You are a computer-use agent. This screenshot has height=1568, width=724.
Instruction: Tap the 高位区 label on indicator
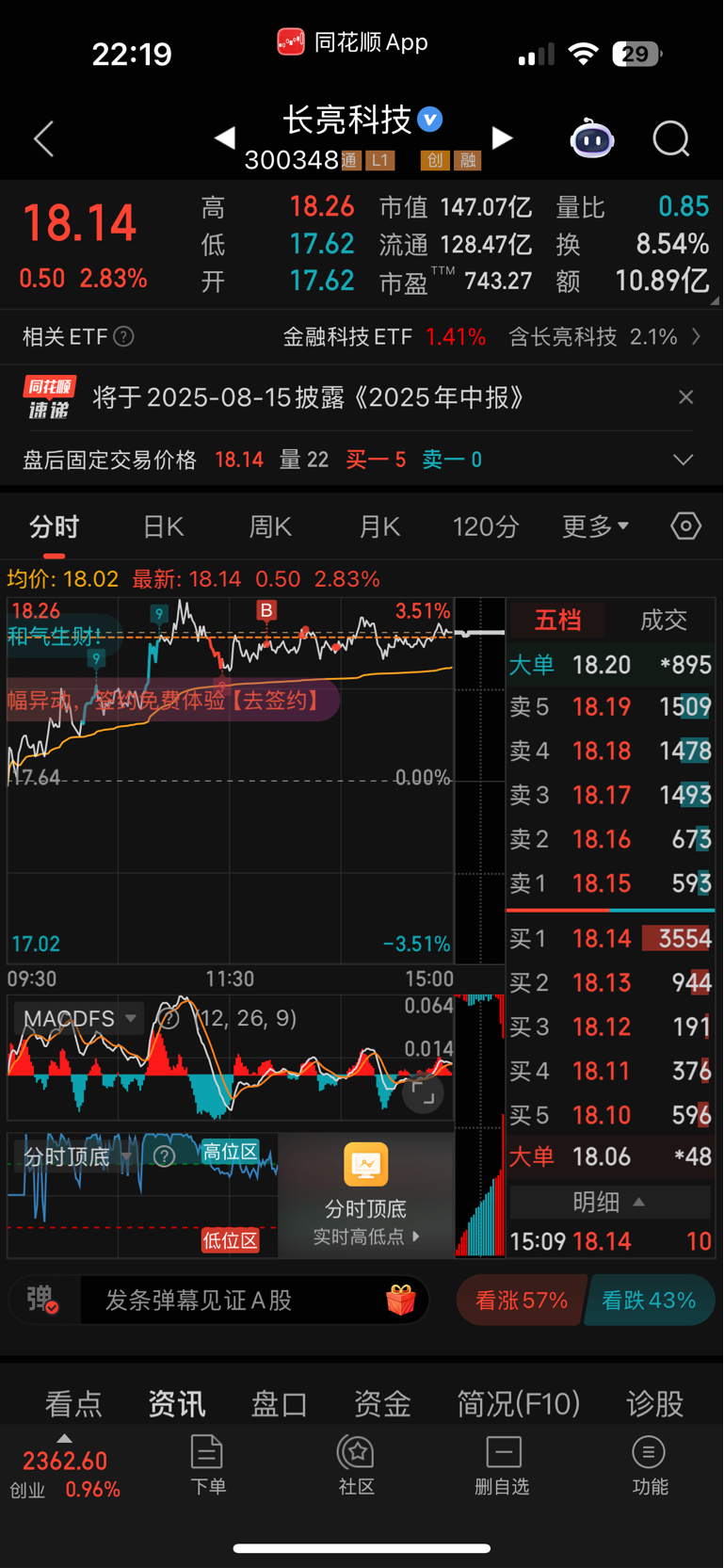231,1152
